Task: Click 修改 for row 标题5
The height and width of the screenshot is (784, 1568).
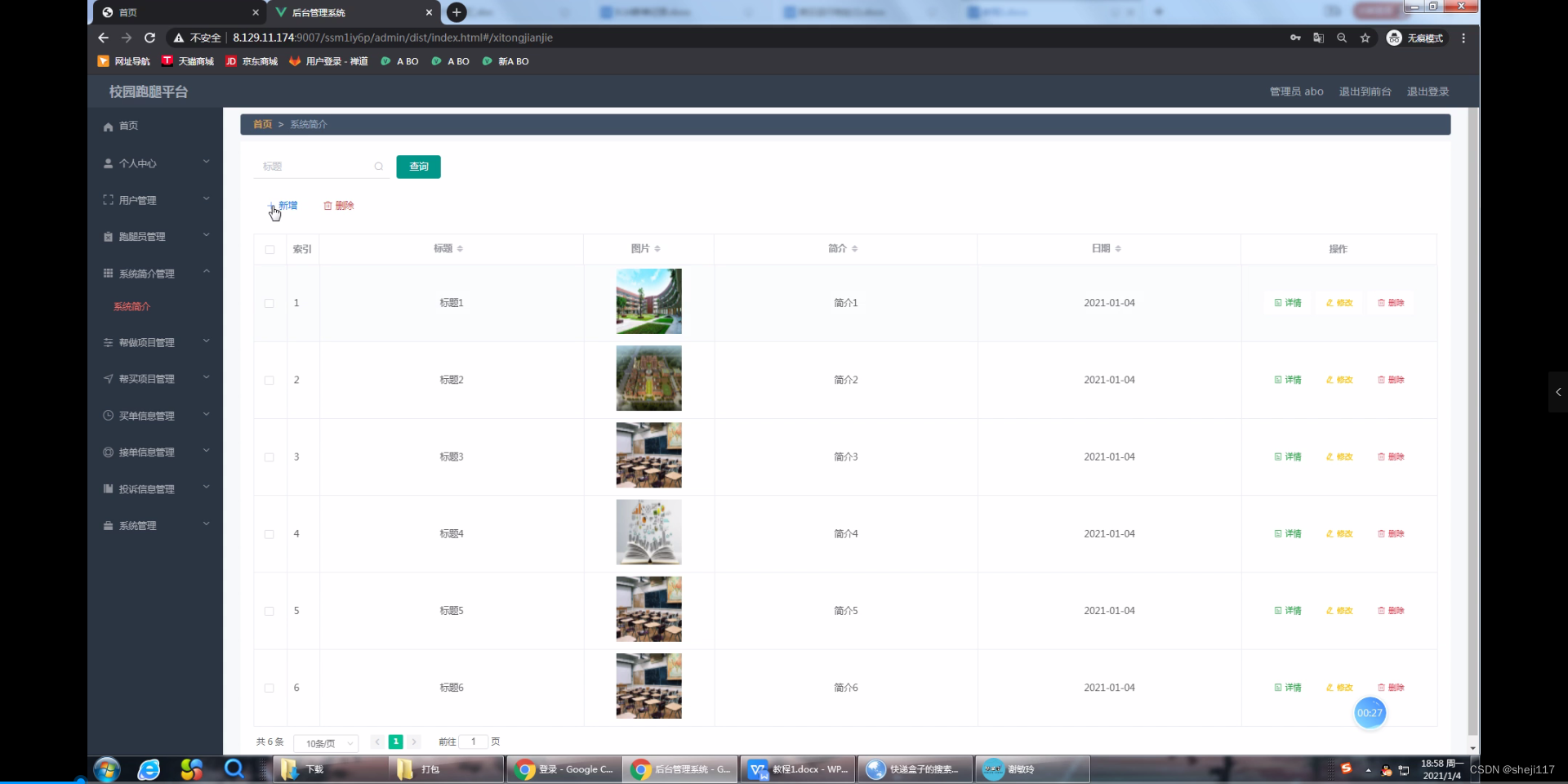Action: pos(1339,611)
